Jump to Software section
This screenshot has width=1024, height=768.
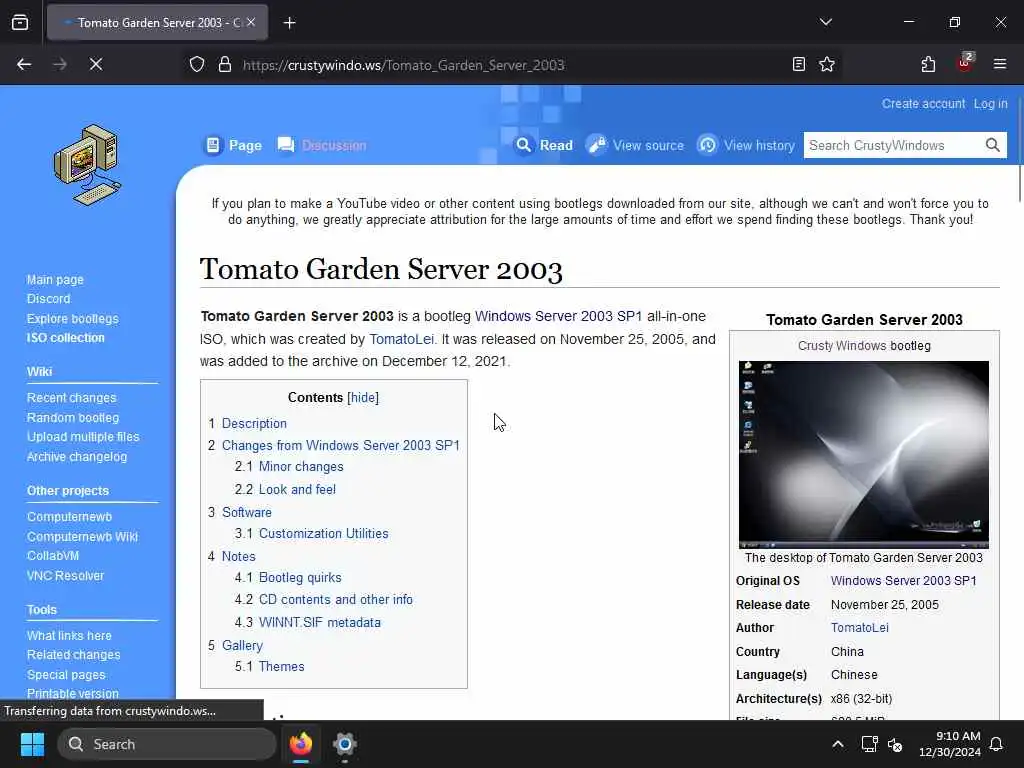[246, 512]
